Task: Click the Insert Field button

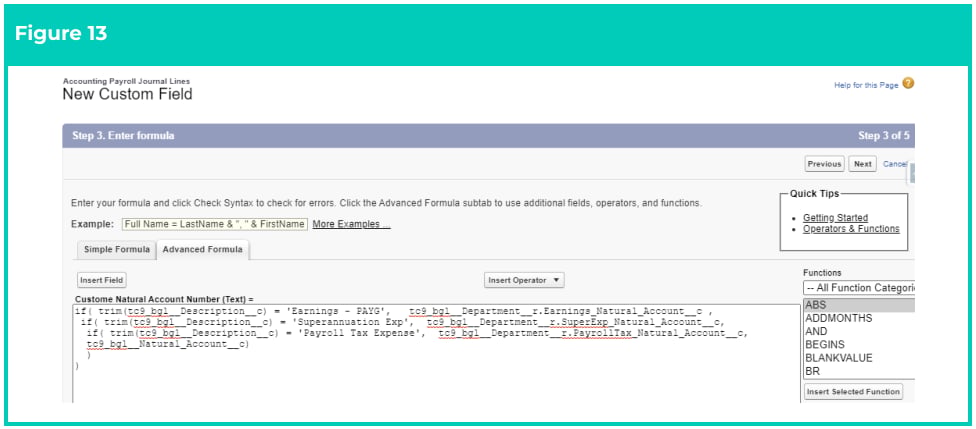Action: (x=101, y=280)
